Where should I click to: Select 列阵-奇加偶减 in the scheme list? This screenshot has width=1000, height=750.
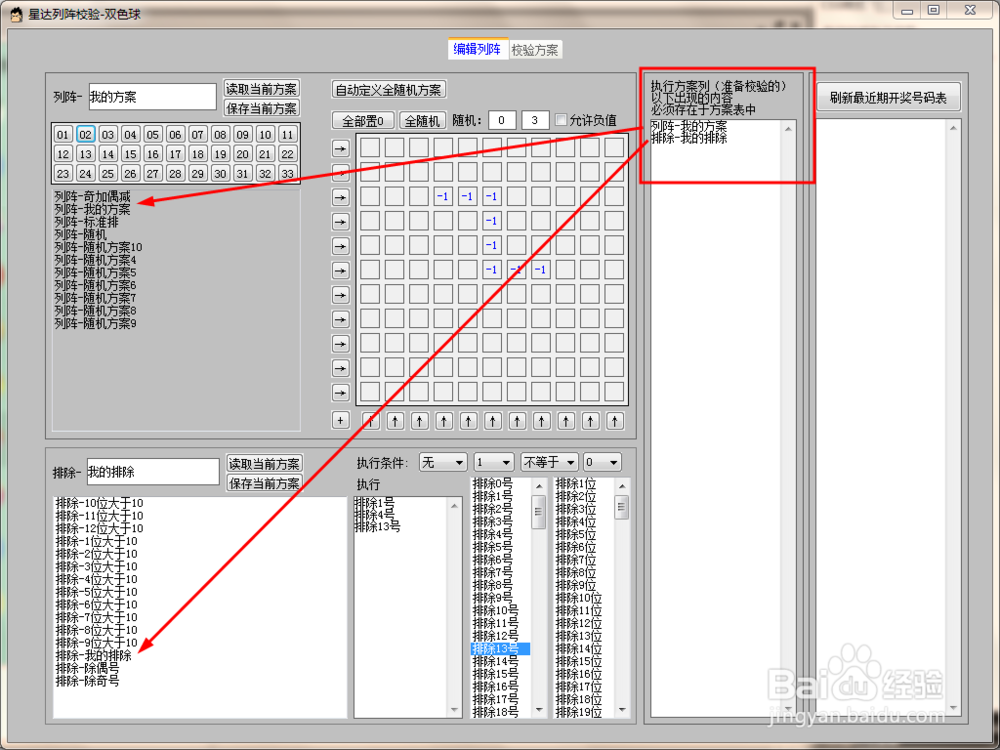coord(92,196)
